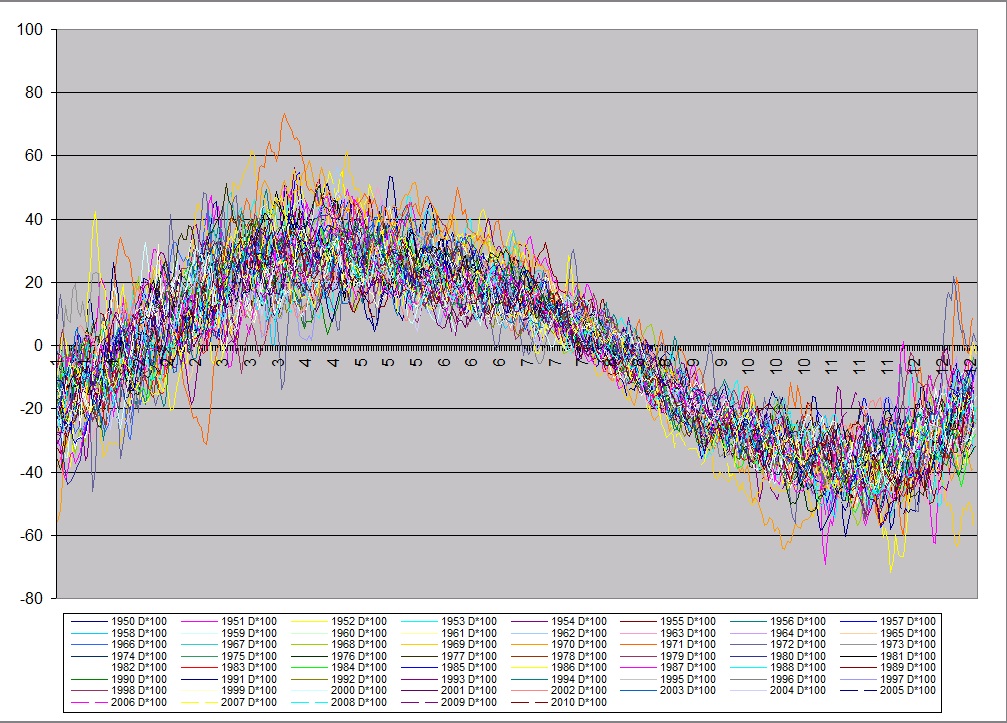Click the 1950 D*100 legend entry

coord(139,621)
